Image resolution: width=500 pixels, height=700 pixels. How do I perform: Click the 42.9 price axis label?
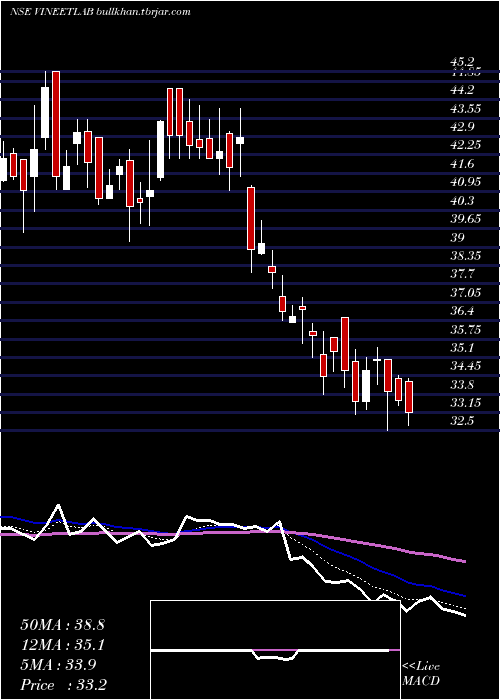pos(463,127)
